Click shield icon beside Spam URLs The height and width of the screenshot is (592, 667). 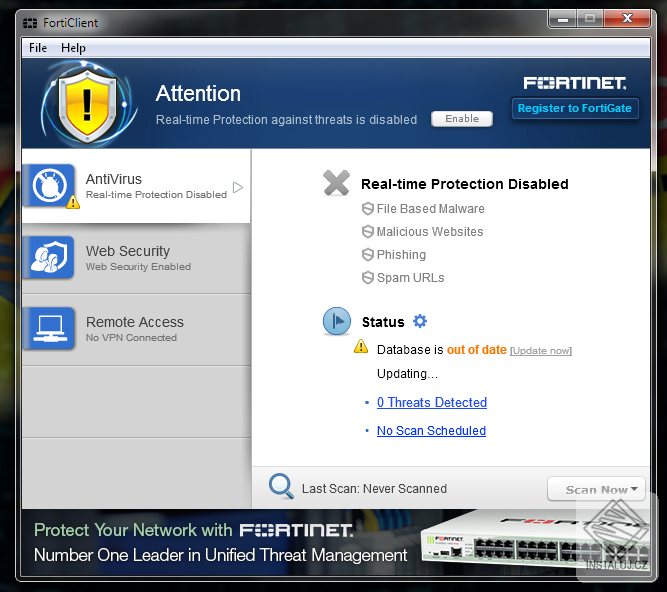(x=368, y=278)
